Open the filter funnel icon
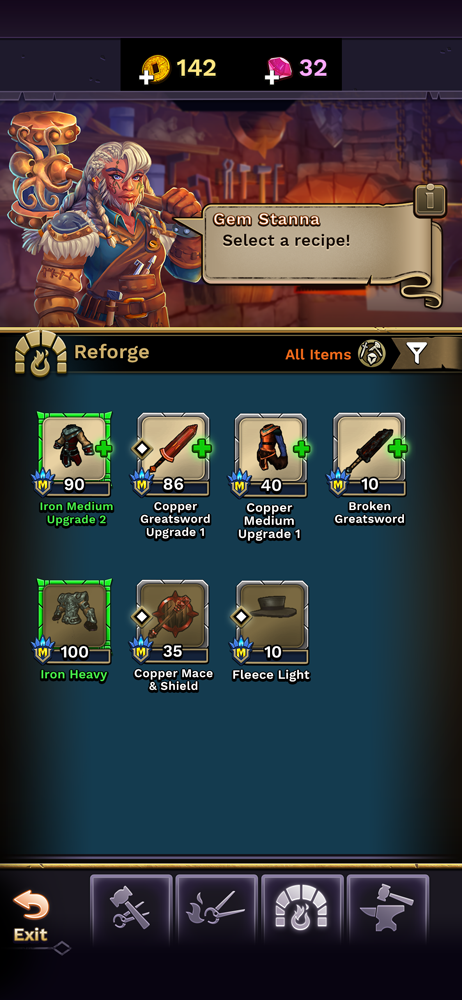The width and height of the screenshot is (462, 1000). point(417,353)
